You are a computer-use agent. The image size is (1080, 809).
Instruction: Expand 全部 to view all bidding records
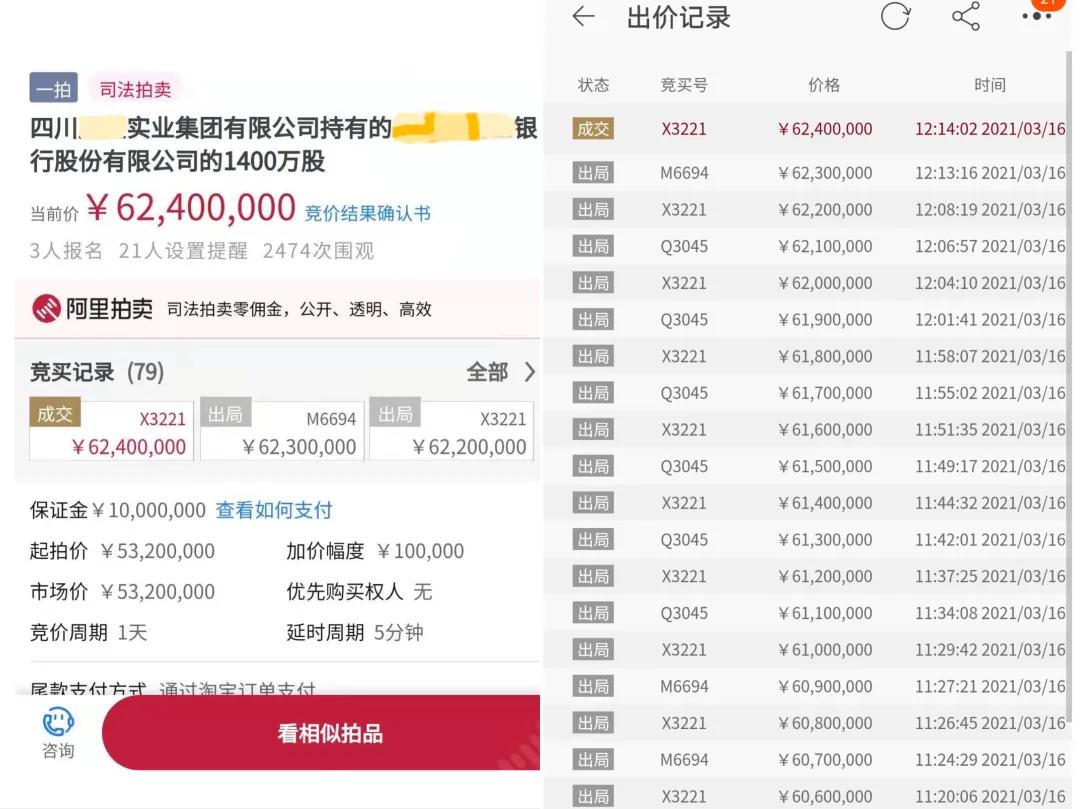[x=488, y=371]
